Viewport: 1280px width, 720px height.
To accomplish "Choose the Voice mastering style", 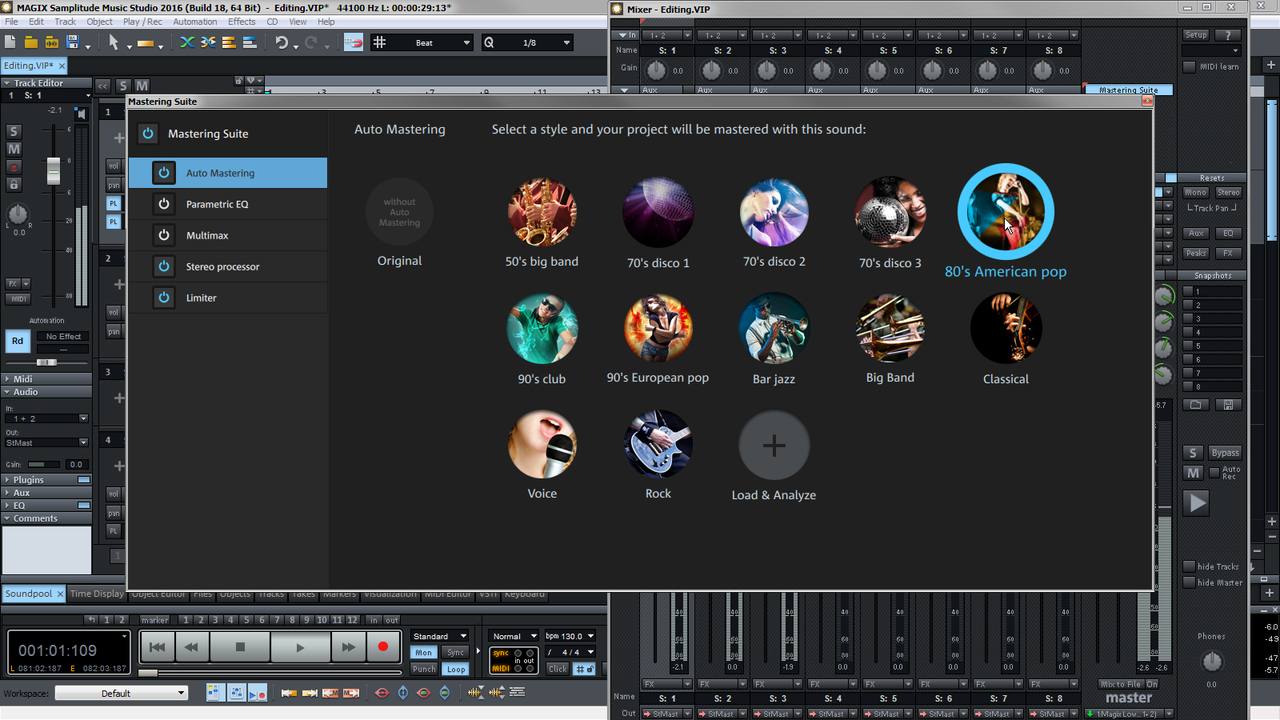I will [x=542, y=444].
